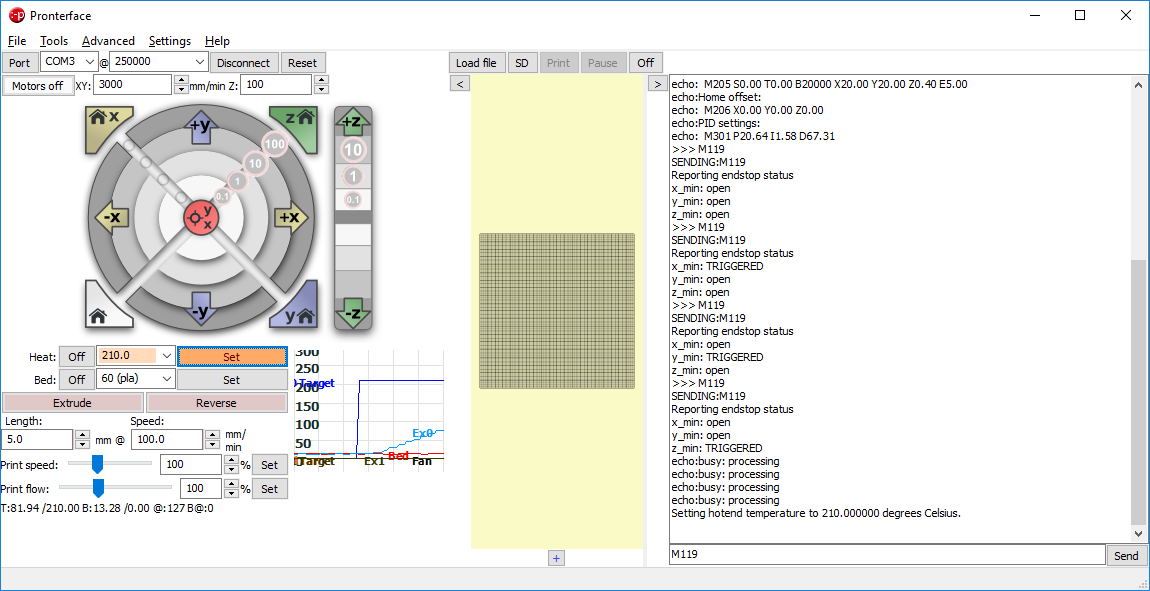Turn off the hotend heater
The image size is (1150, 591).
point(76,356)
